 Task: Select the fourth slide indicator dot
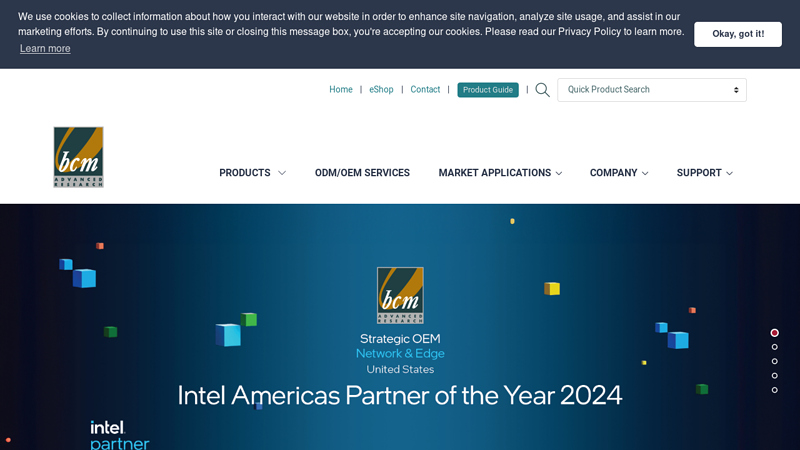coord(774,376)
